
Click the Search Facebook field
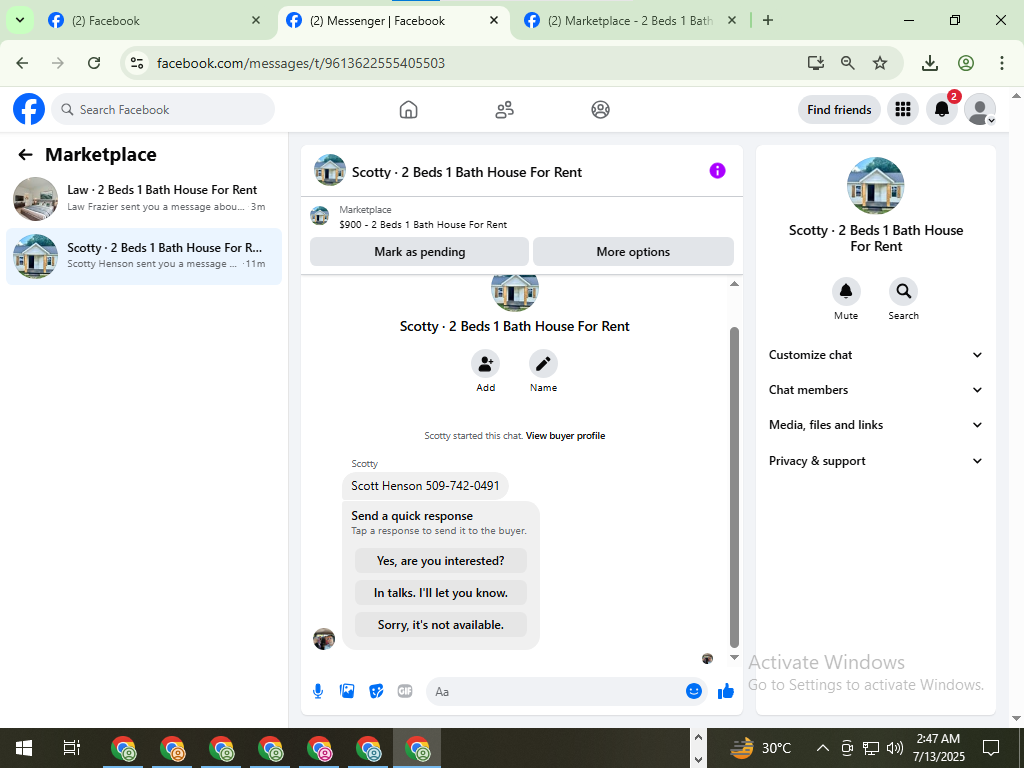coord(163,110)
